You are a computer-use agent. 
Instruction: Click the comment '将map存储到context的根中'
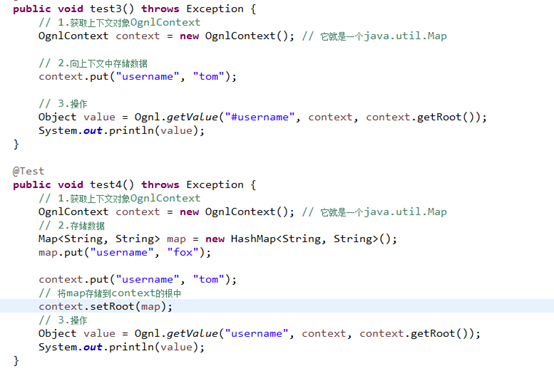[110, 293]
